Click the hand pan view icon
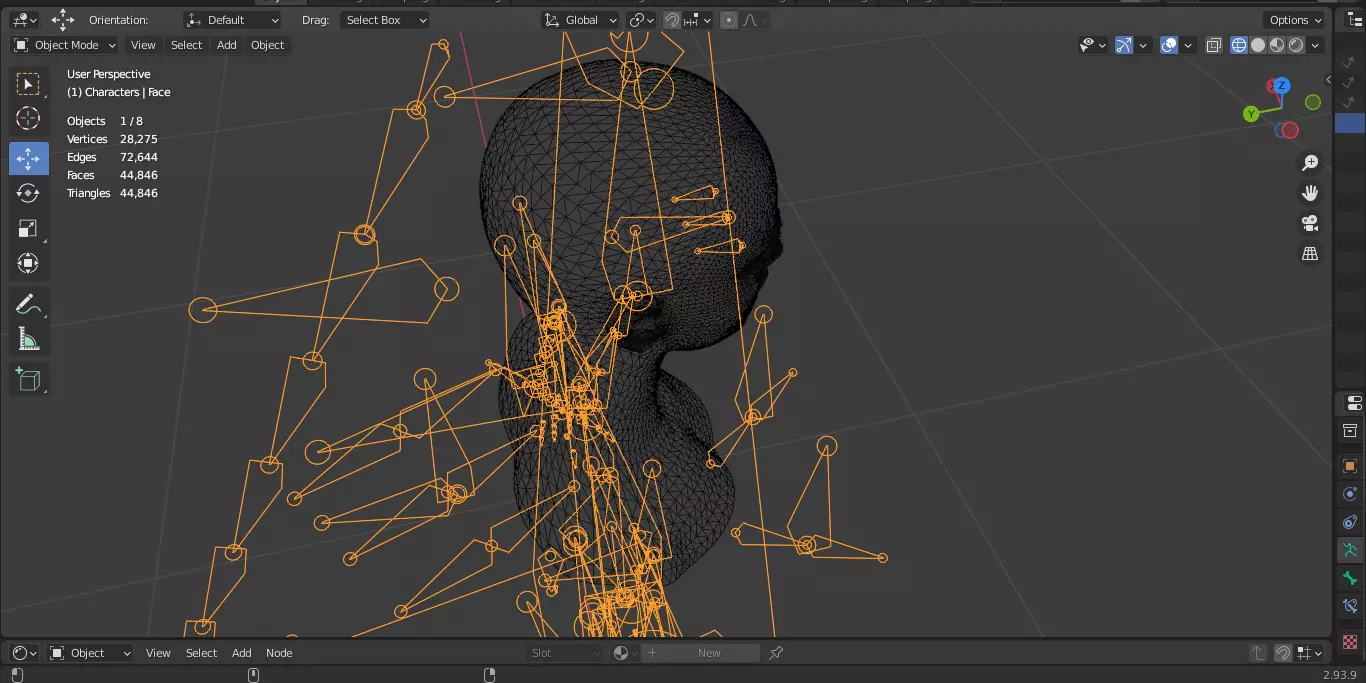 coord(1310,193)
